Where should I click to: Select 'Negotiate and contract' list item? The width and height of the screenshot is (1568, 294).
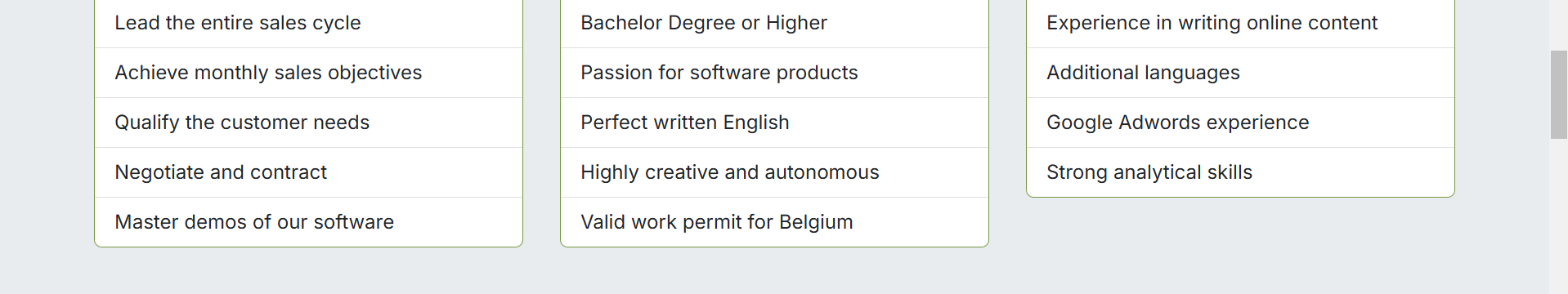point(308,172)
